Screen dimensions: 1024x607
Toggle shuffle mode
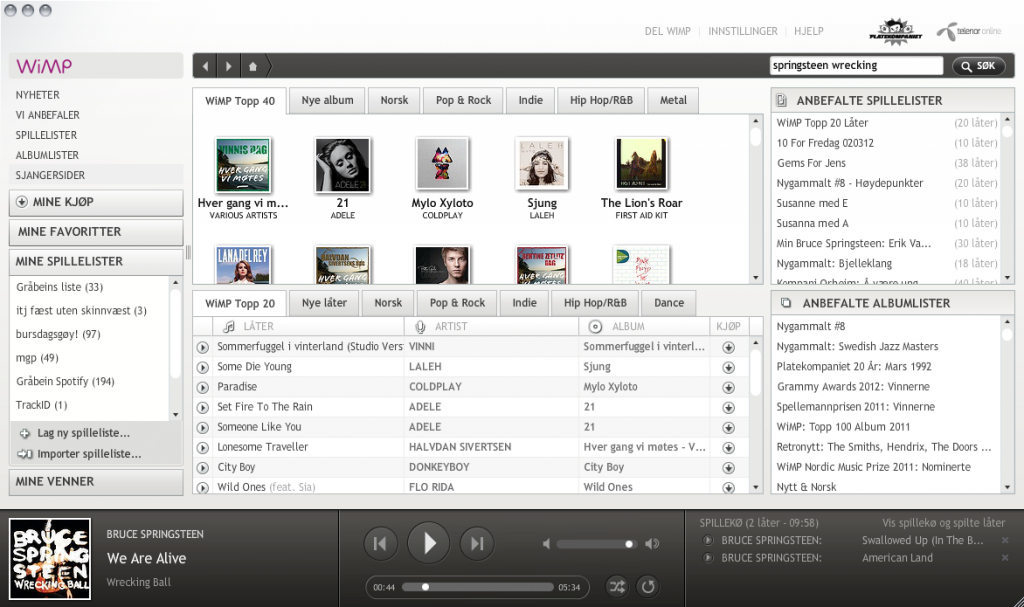click(x=617, y=587)
